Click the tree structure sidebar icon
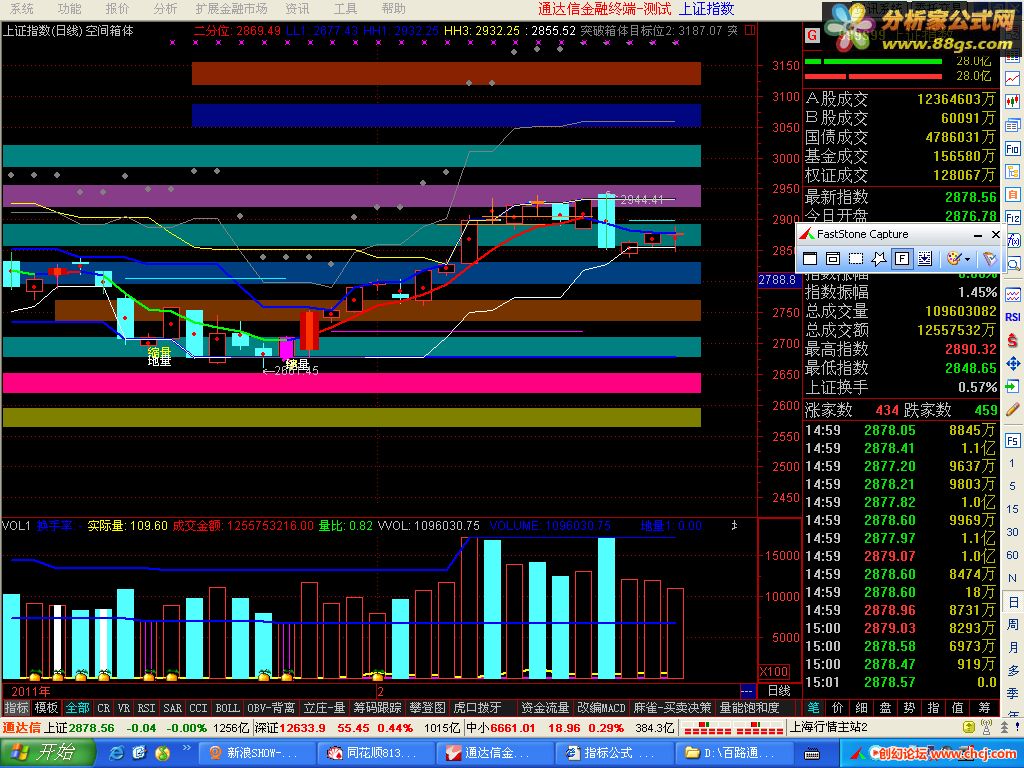 pos(1013,172)
